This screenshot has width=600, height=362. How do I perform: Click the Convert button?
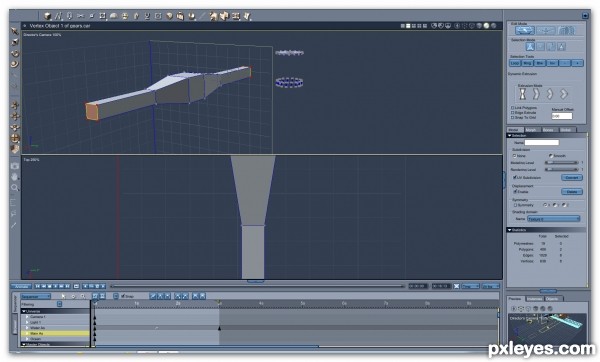[572, 178]
